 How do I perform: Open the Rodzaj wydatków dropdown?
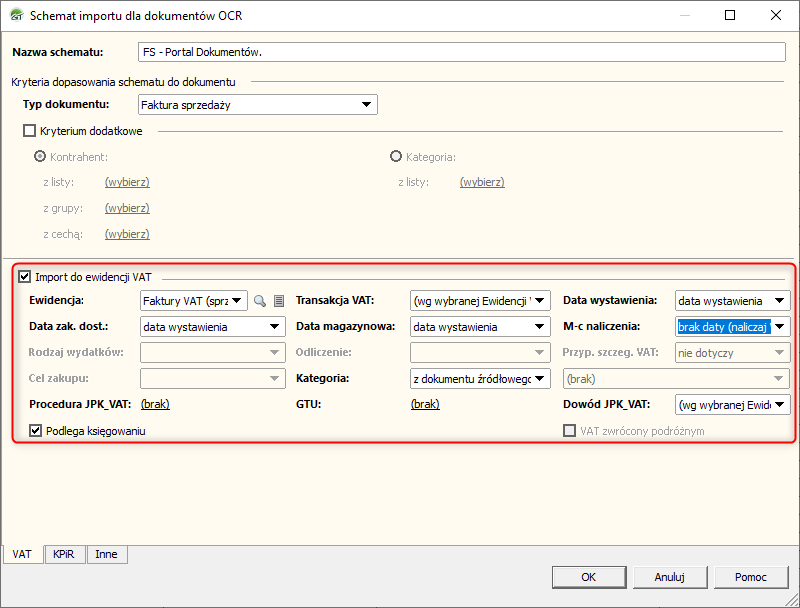[213, 353]
